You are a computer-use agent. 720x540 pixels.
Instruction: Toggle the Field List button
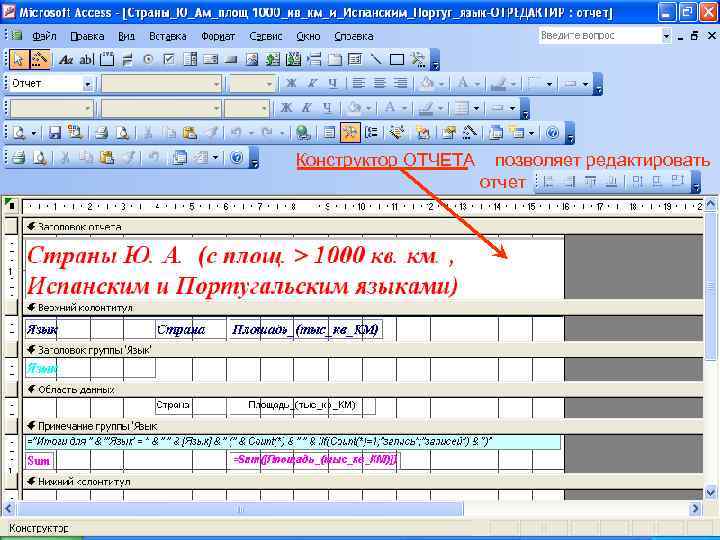(x=329, y=133)
